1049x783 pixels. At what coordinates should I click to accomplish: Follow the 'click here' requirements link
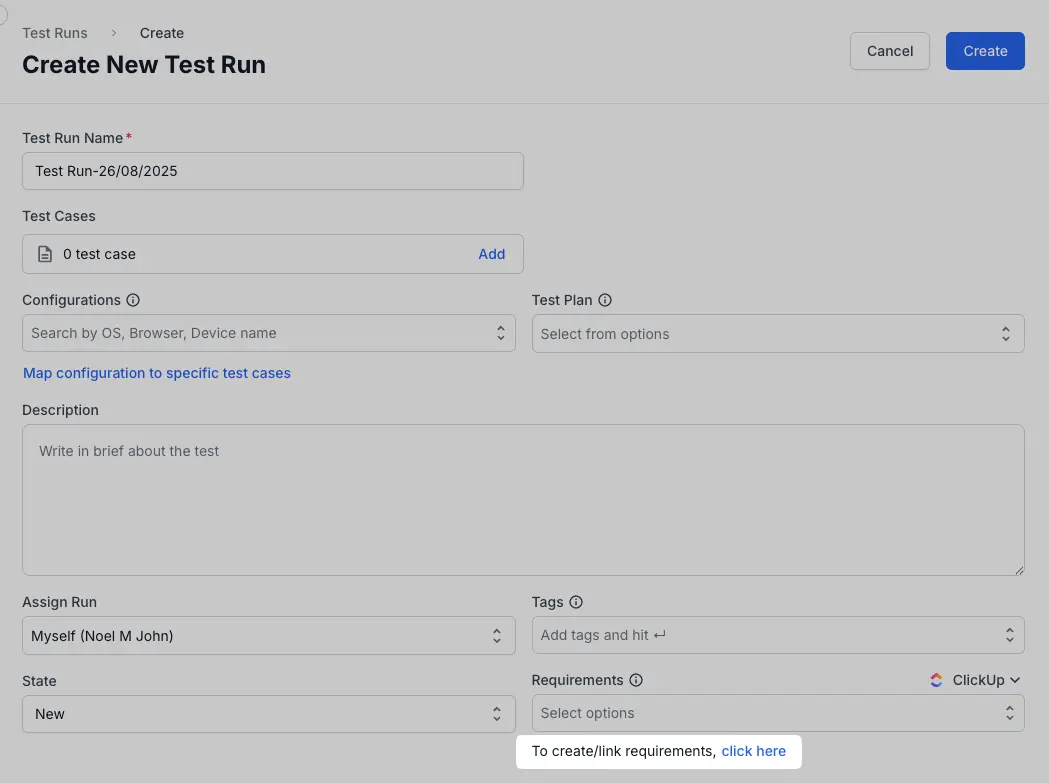click(x=753, y=751)
